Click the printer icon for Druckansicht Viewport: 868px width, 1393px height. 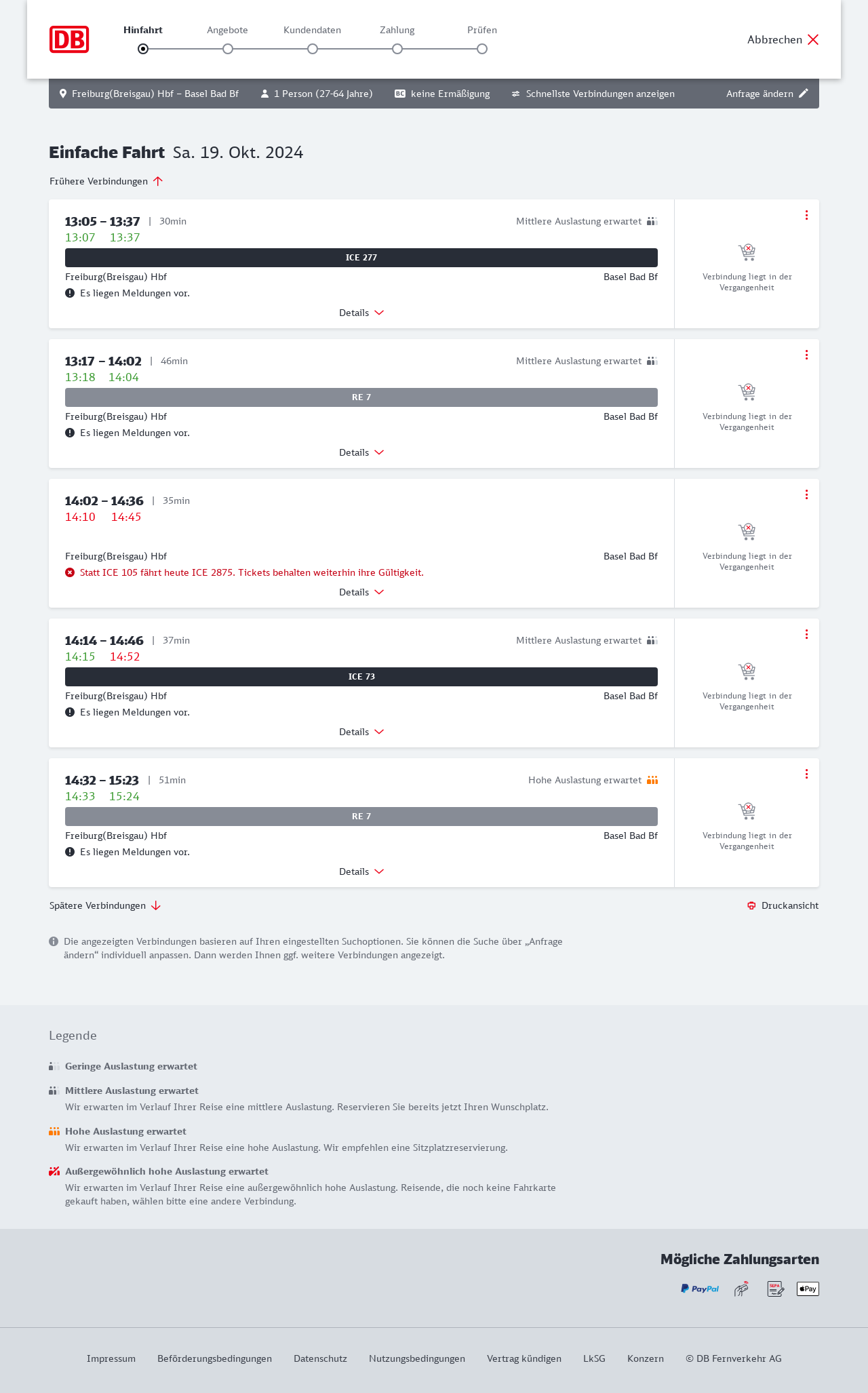coord(751,905)
